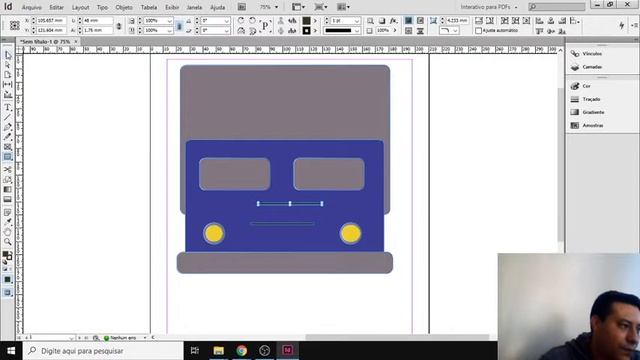Open the shear angle dropdown
640x360 pixels.
(x=227, y=31)
